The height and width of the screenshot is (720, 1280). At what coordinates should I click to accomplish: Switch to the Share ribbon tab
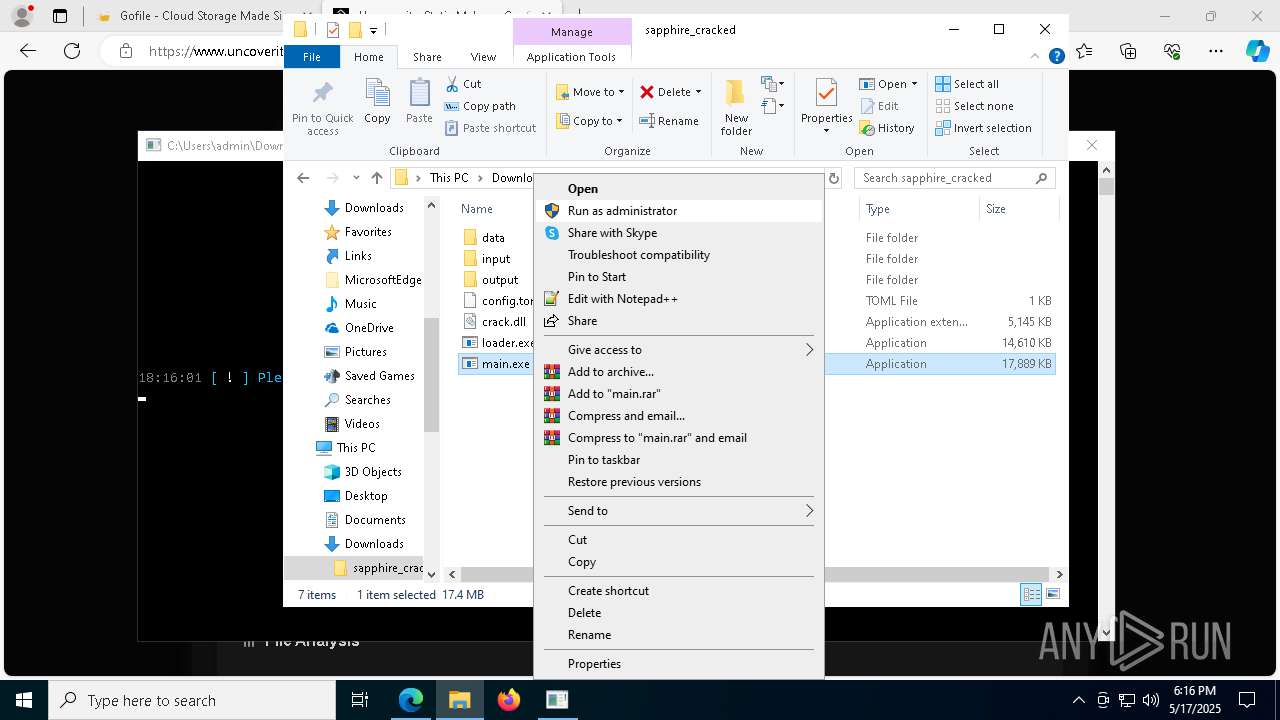427,57
